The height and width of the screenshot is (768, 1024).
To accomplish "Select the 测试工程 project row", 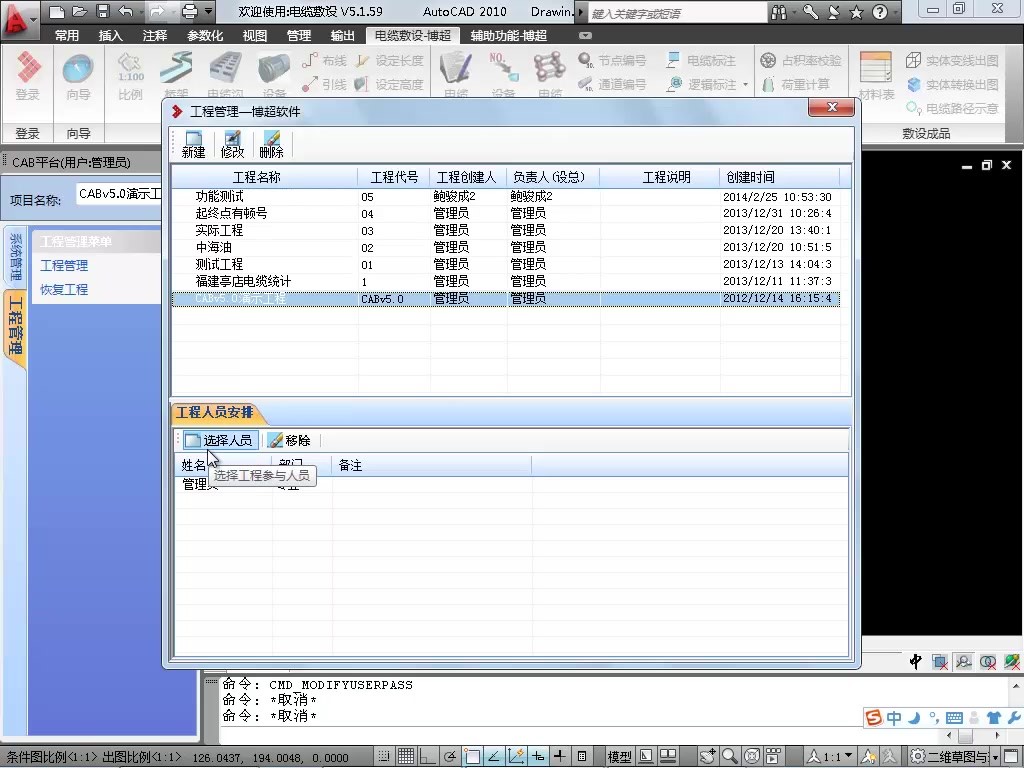I will (506, 264).
